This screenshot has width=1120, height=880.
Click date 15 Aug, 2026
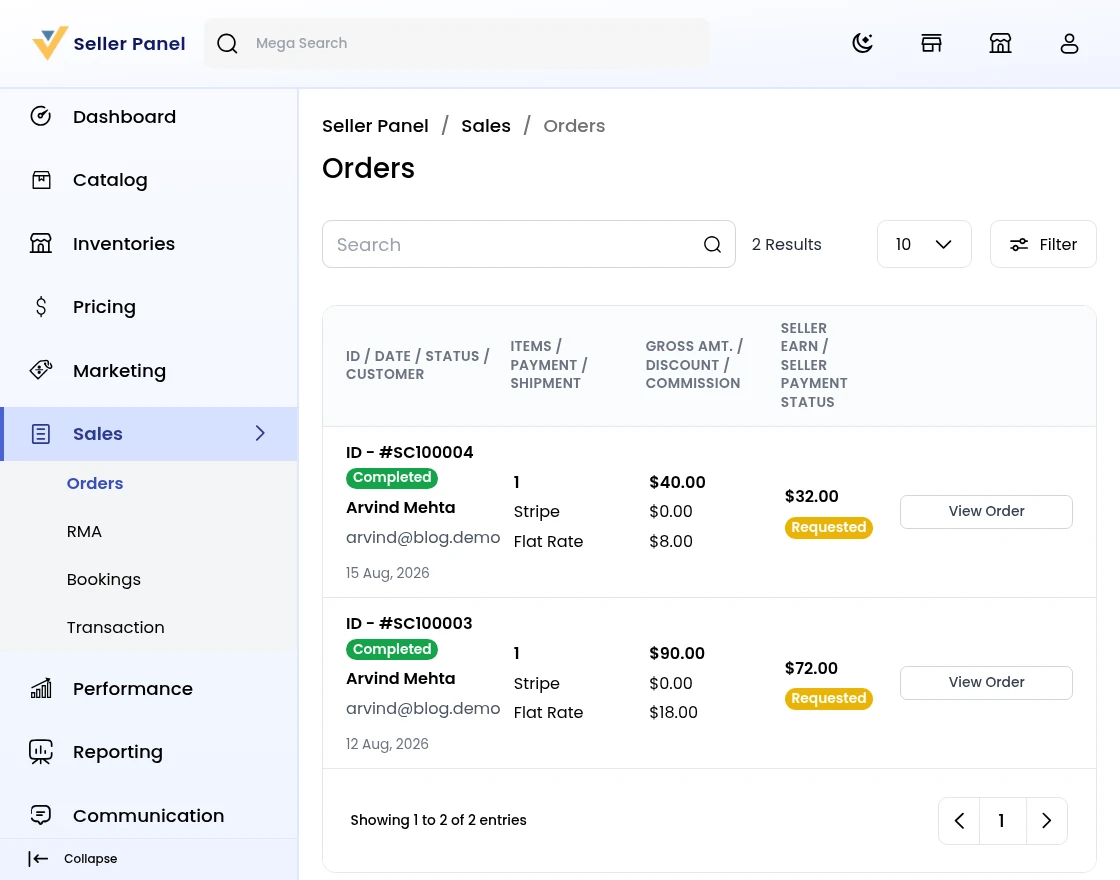pyautogui.click(x=387, y=573)
